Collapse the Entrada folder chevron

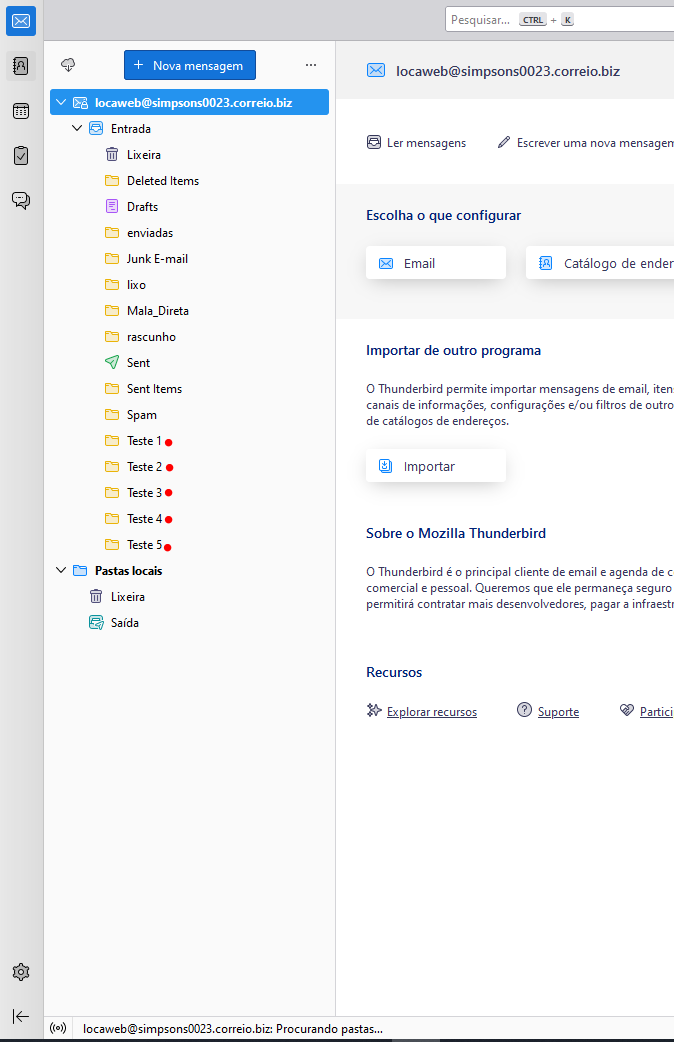[77, 128]
